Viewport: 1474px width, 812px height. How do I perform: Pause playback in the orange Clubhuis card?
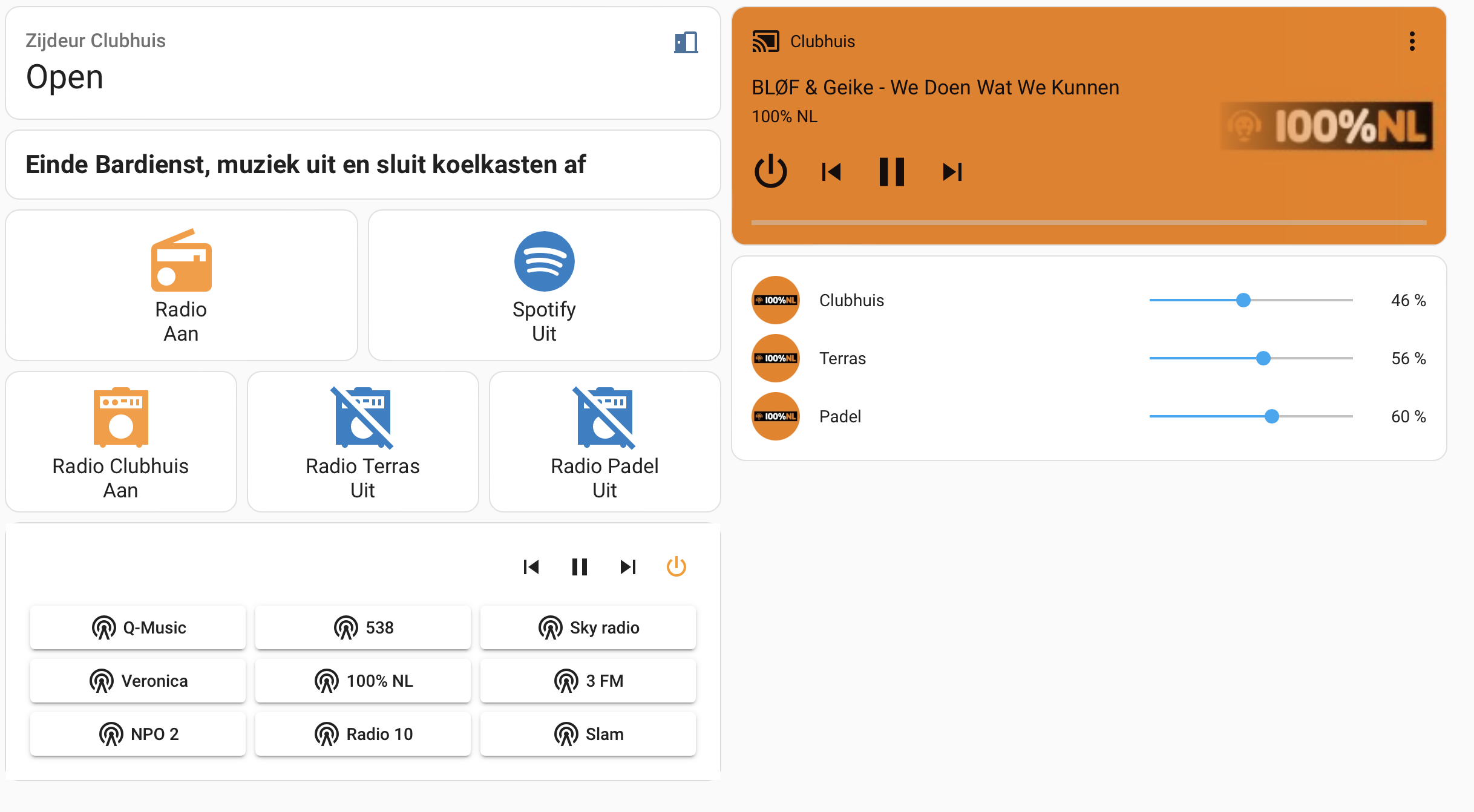click(891, 172)
